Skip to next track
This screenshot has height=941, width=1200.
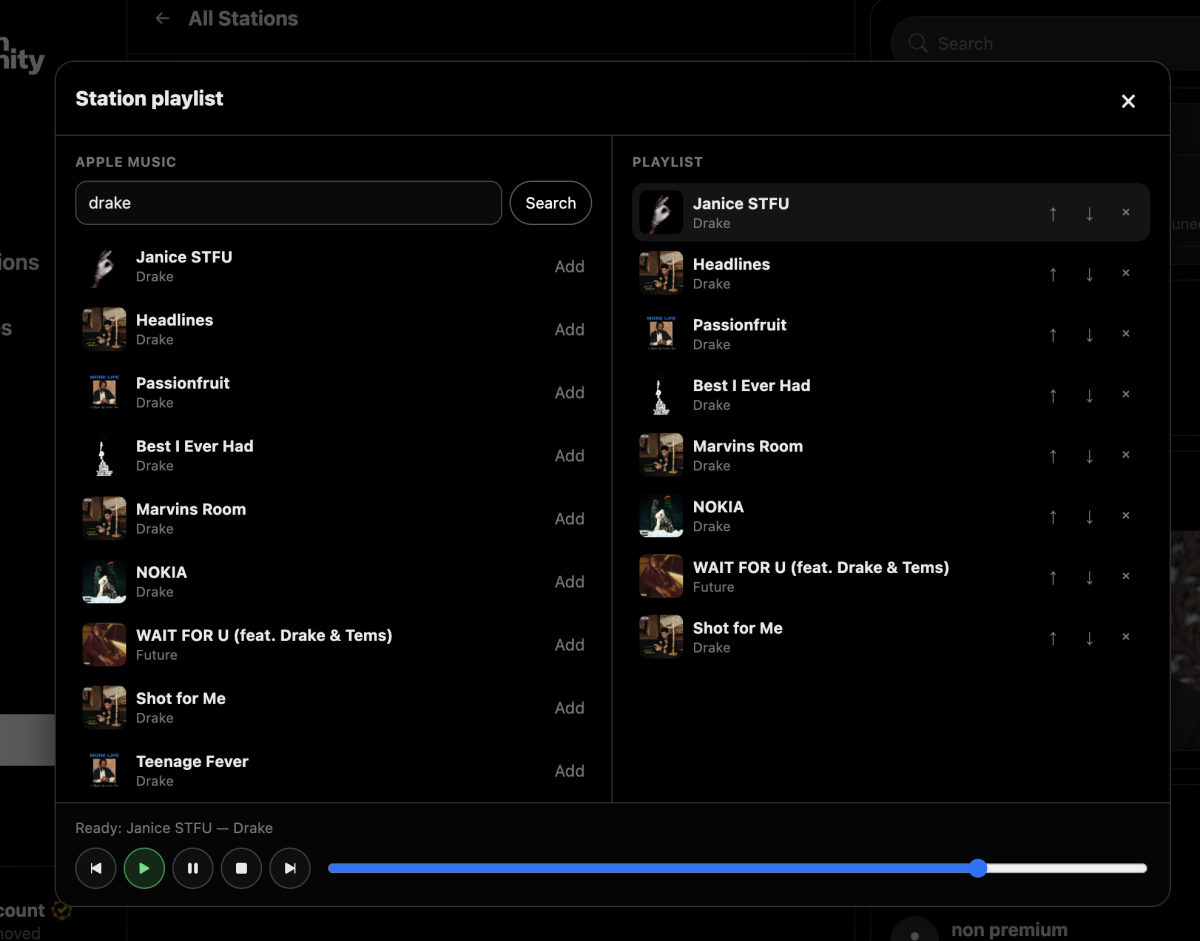[290, 868]
